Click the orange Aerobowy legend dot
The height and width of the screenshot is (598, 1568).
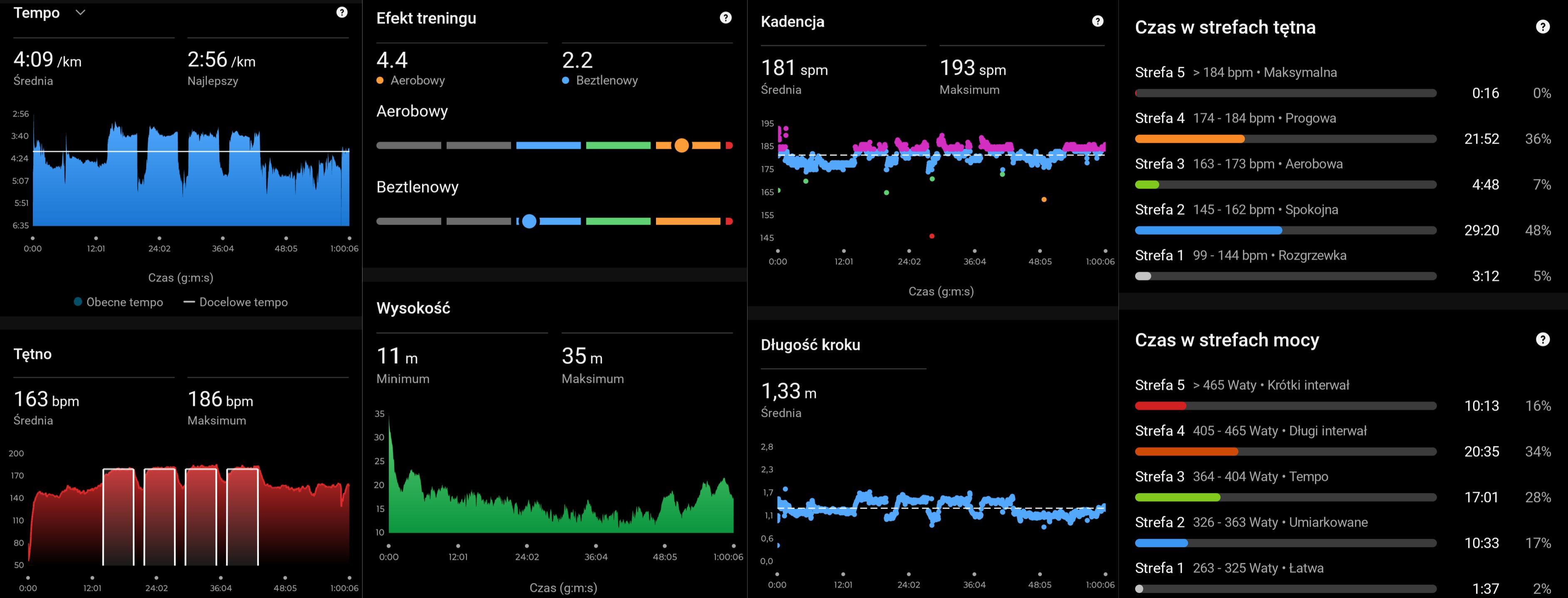(380, 80)
